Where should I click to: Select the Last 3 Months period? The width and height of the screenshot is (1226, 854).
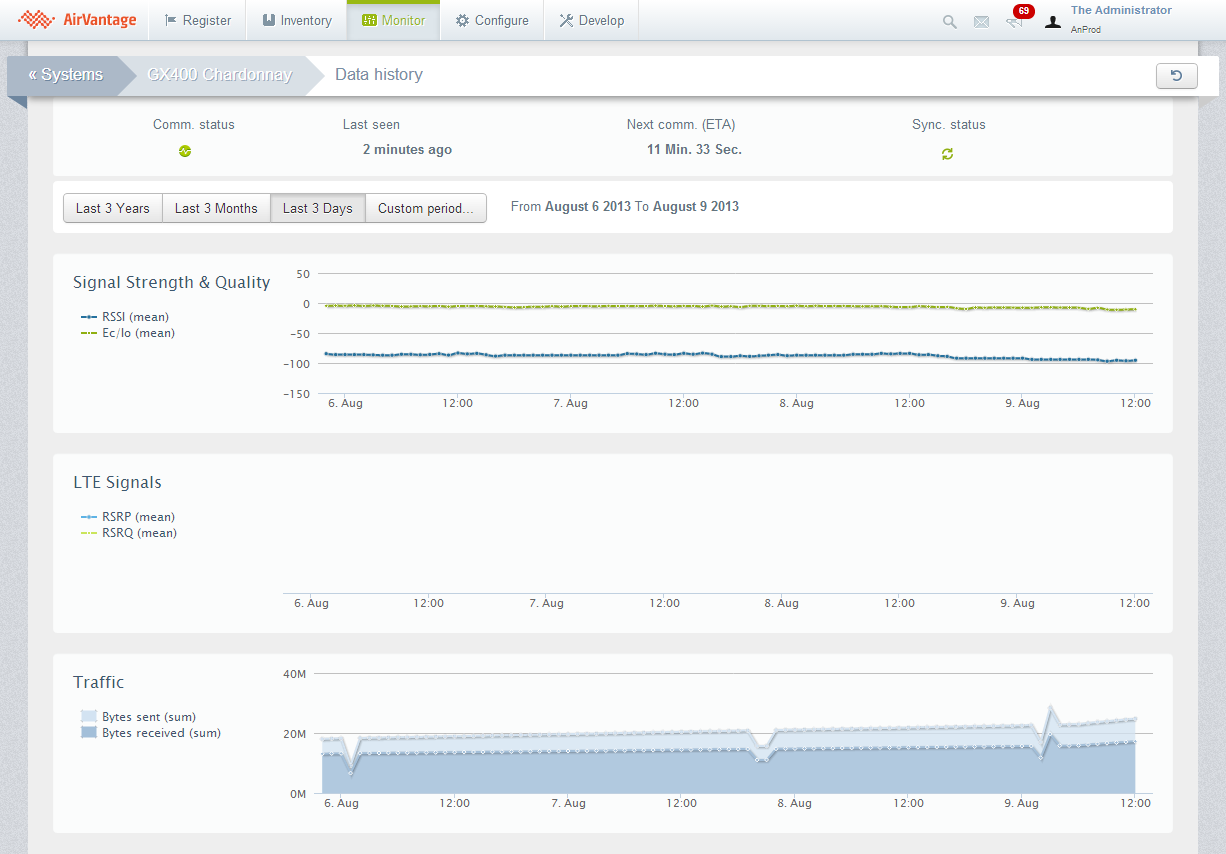pyautogui.click(x=216, y=208)
